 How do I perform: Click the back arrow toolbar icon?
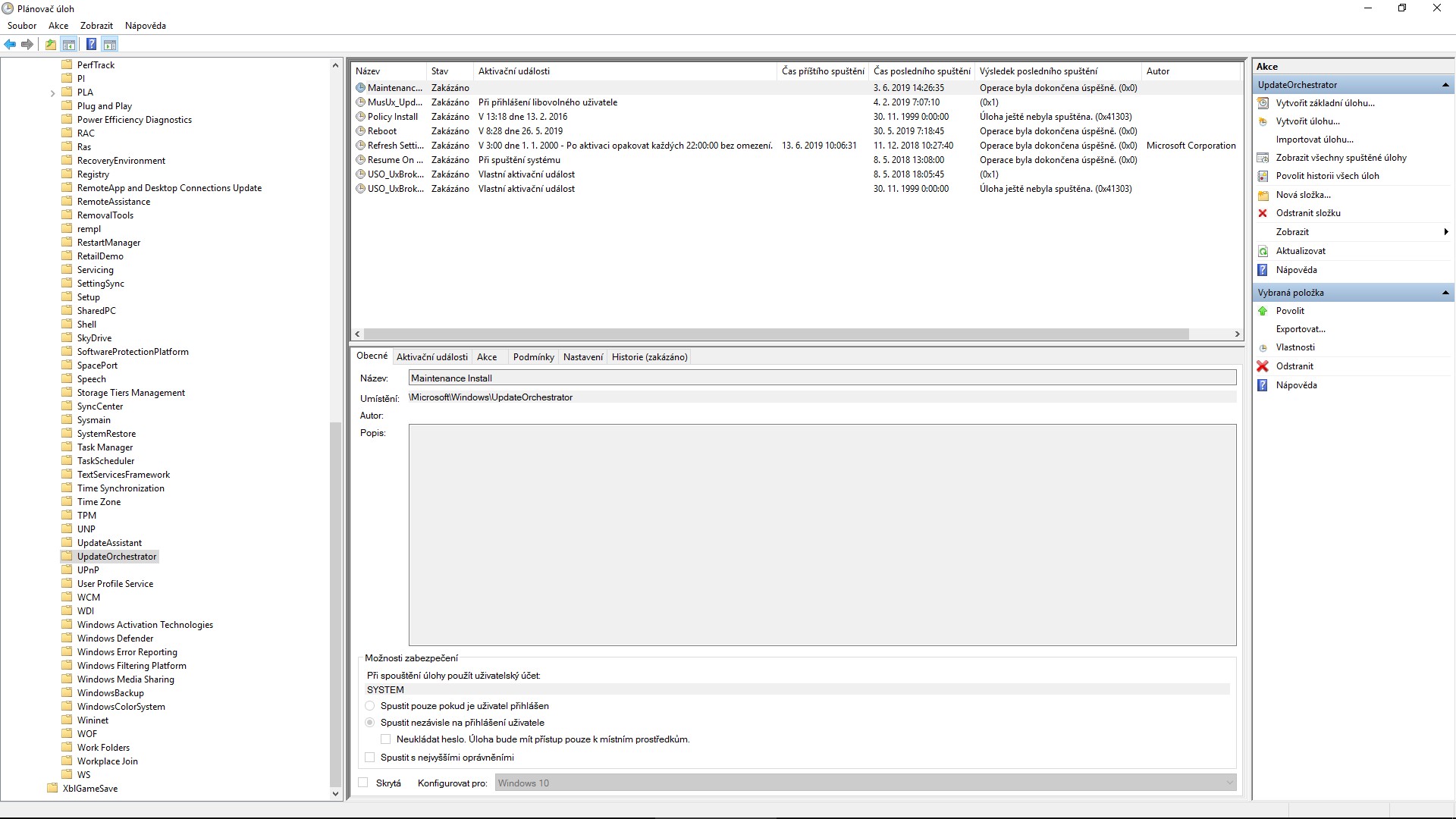point(10,45)
